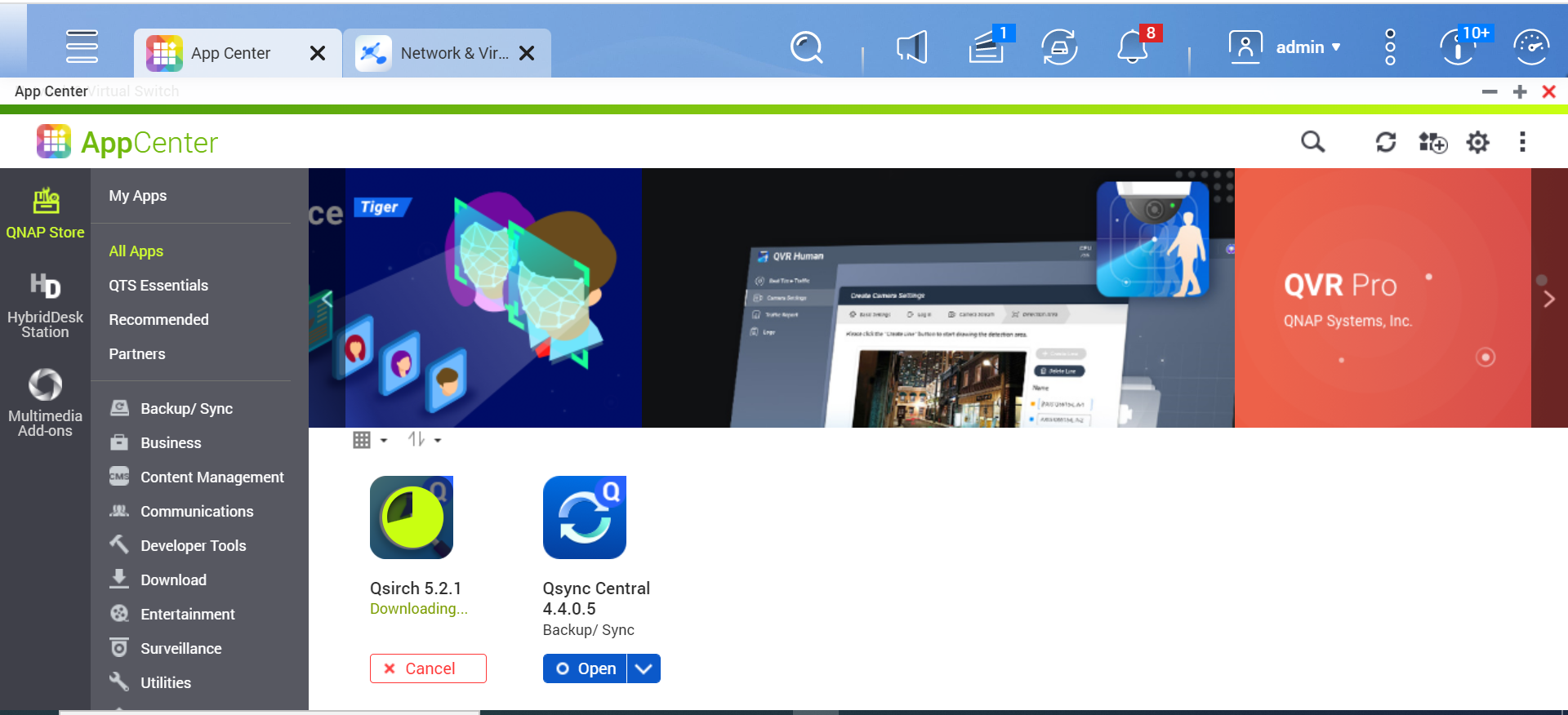Select QTS Essentials category
This screenshot has height=715, width=1568.
point(158,286)
